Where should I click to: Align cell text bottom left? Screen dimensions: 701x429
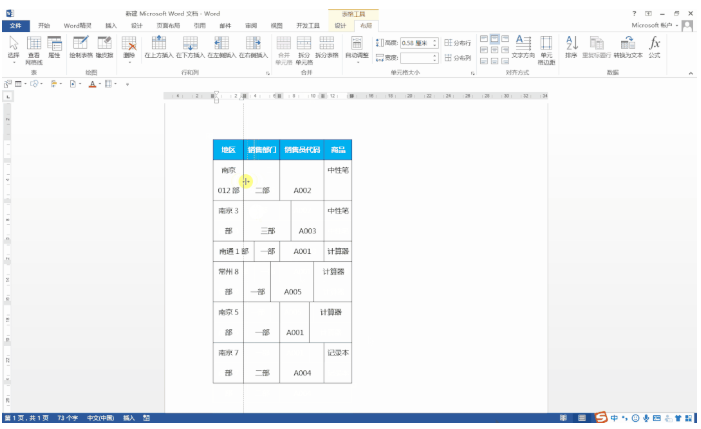tap(484, 60)
